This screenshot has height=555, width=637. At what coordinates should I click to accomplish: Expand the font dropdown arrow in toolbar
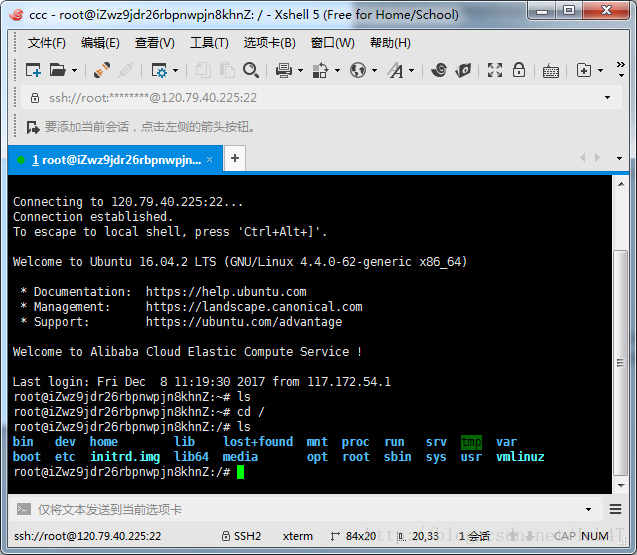pyautogui.click(x=410, y=71)
